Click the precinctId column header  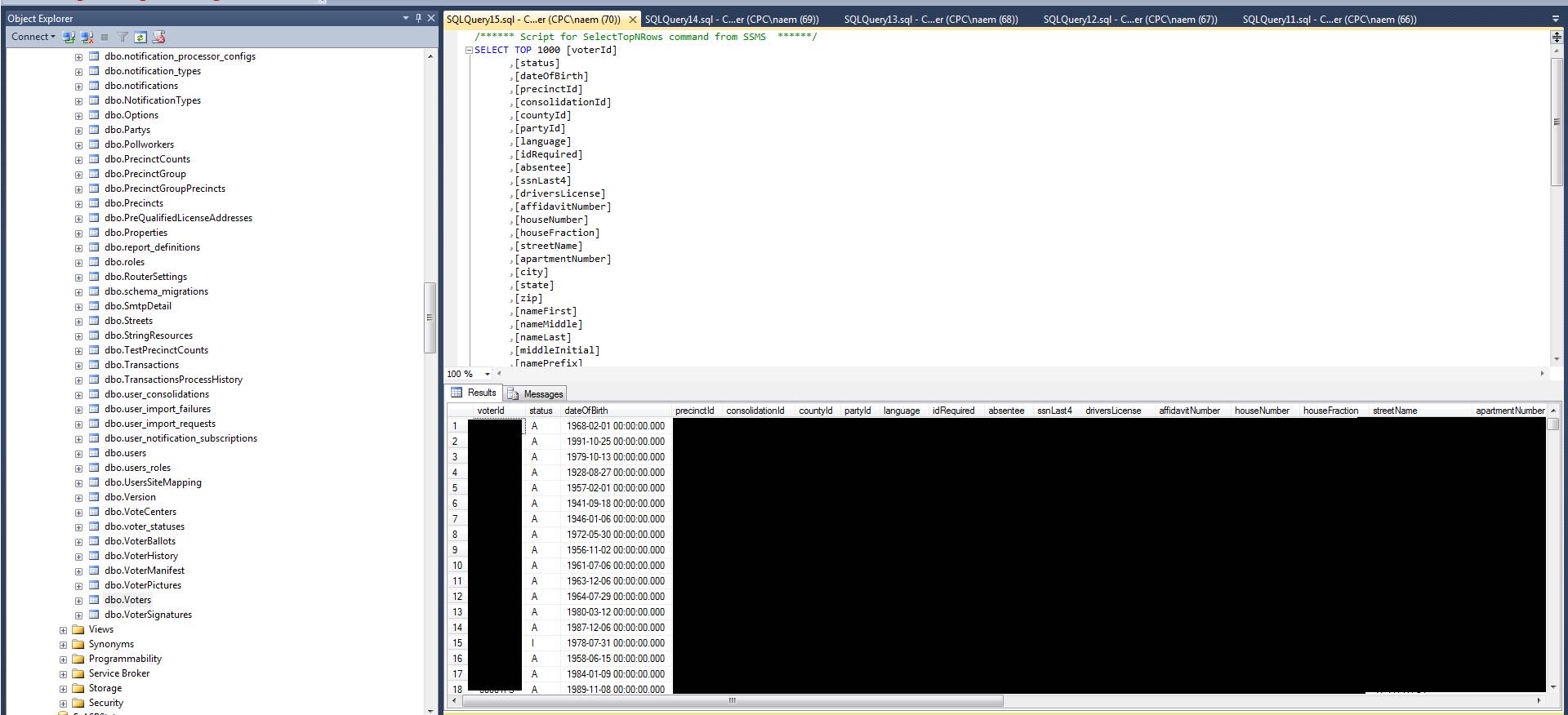[696, 411]
